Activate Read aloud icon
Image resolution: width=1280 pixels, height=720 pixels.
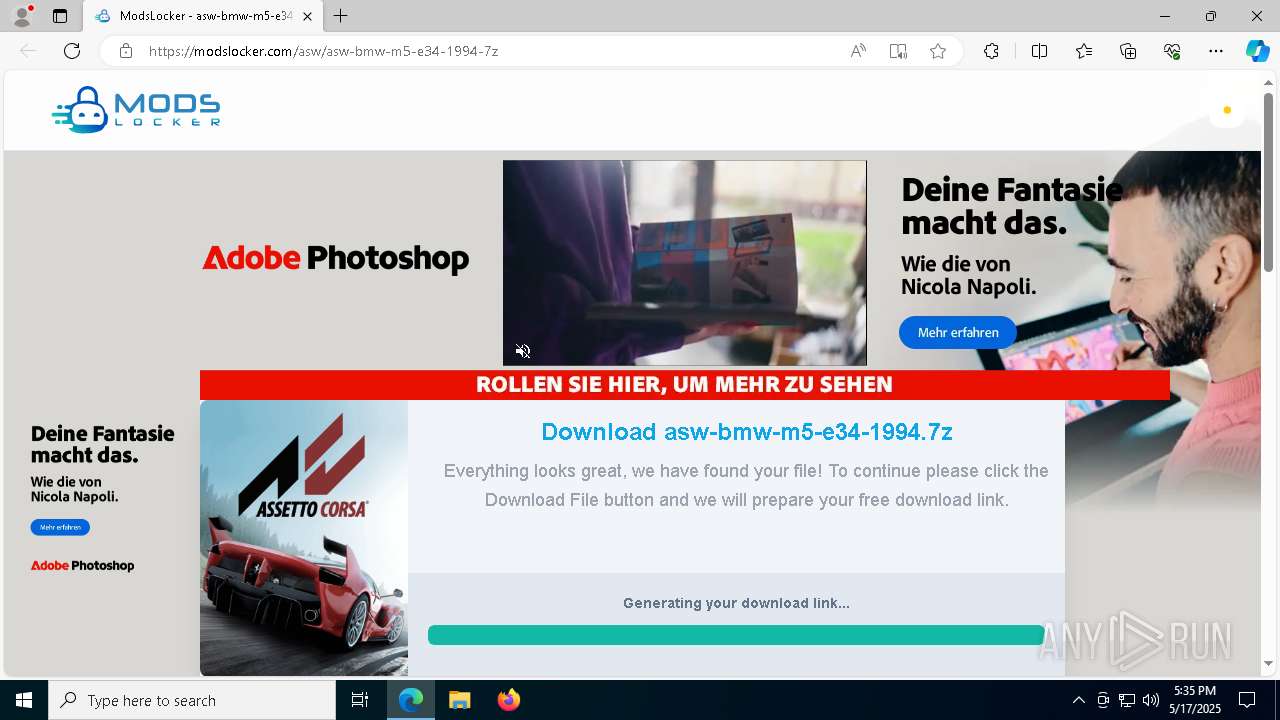(x=858, y=51)
